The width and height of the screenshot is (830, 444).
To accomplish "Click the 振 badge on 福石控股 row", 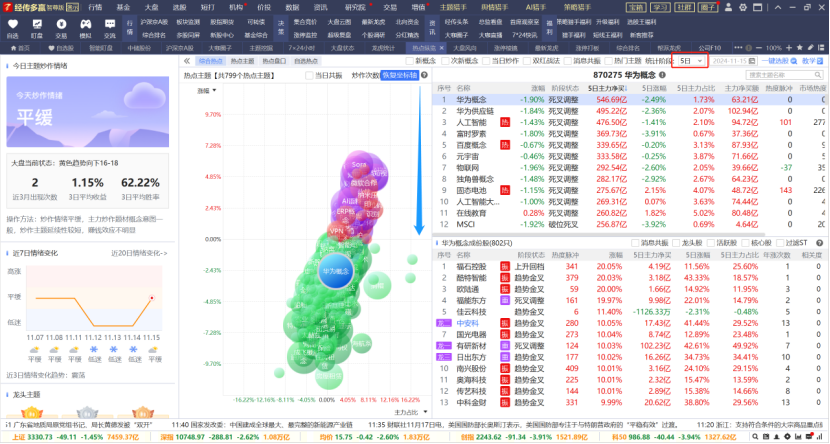I will pyautogui.click(x=505, y=266).
